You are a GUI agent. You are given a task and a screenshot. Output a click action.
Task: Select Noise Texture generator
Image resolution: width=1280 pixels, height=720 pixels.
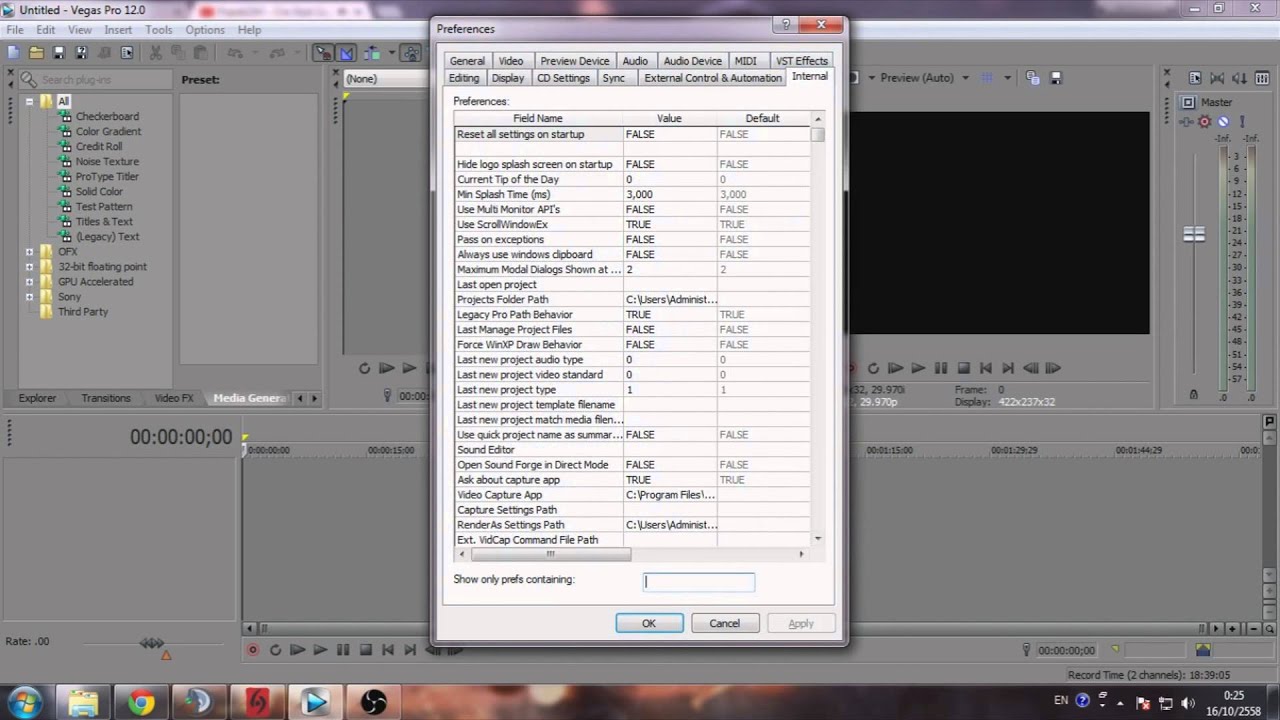(x=107, y=162)
